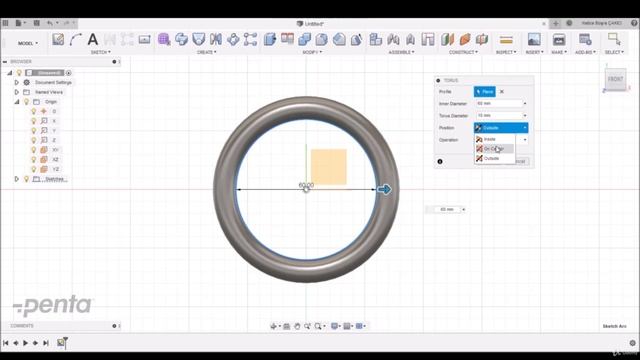Click the Pan hand tool
This screenshot has width=640, height=360.
(297, 326)
